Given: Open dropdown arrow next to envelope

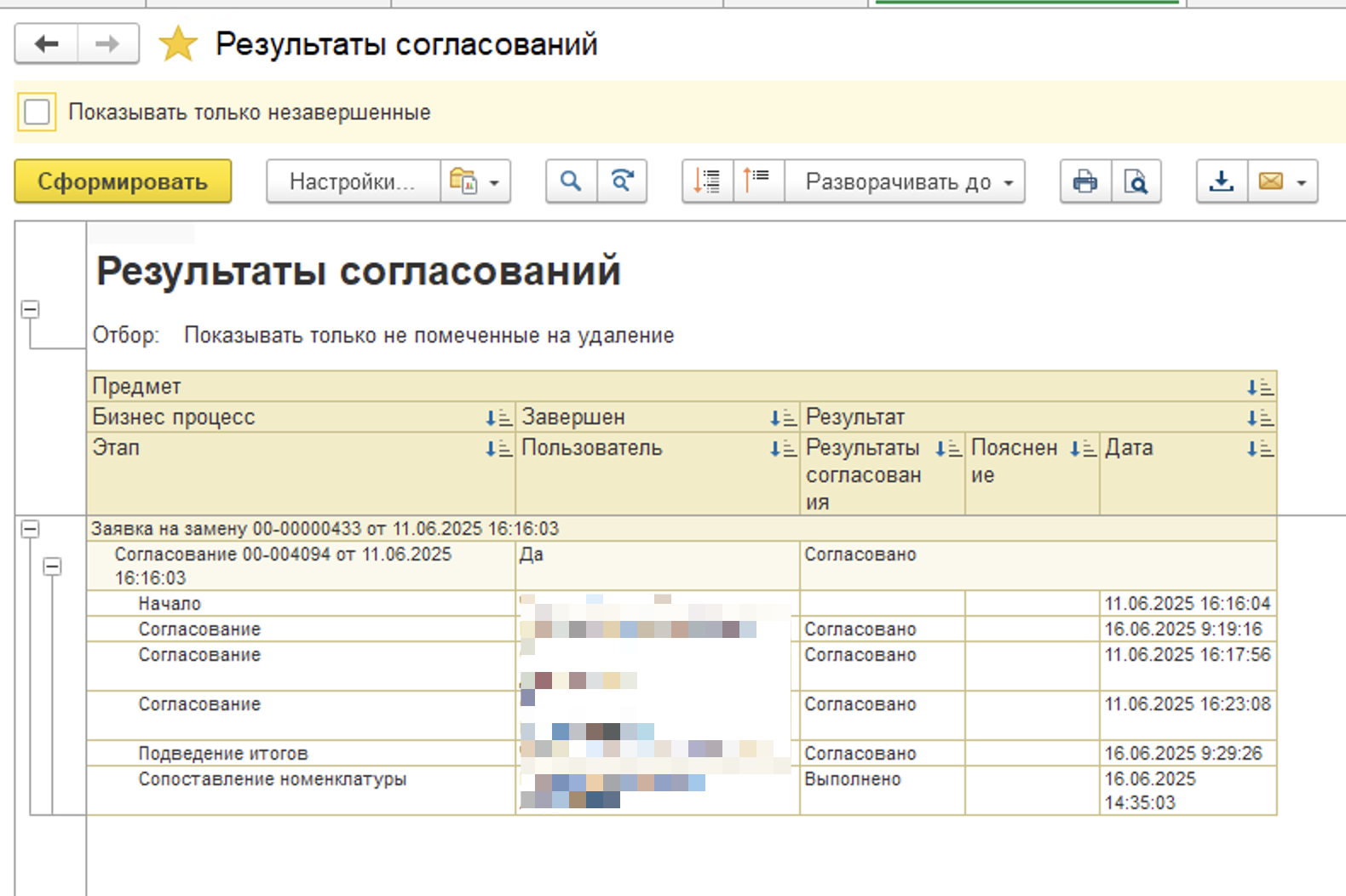Looking at the screenshot, I should point(1302,182).
